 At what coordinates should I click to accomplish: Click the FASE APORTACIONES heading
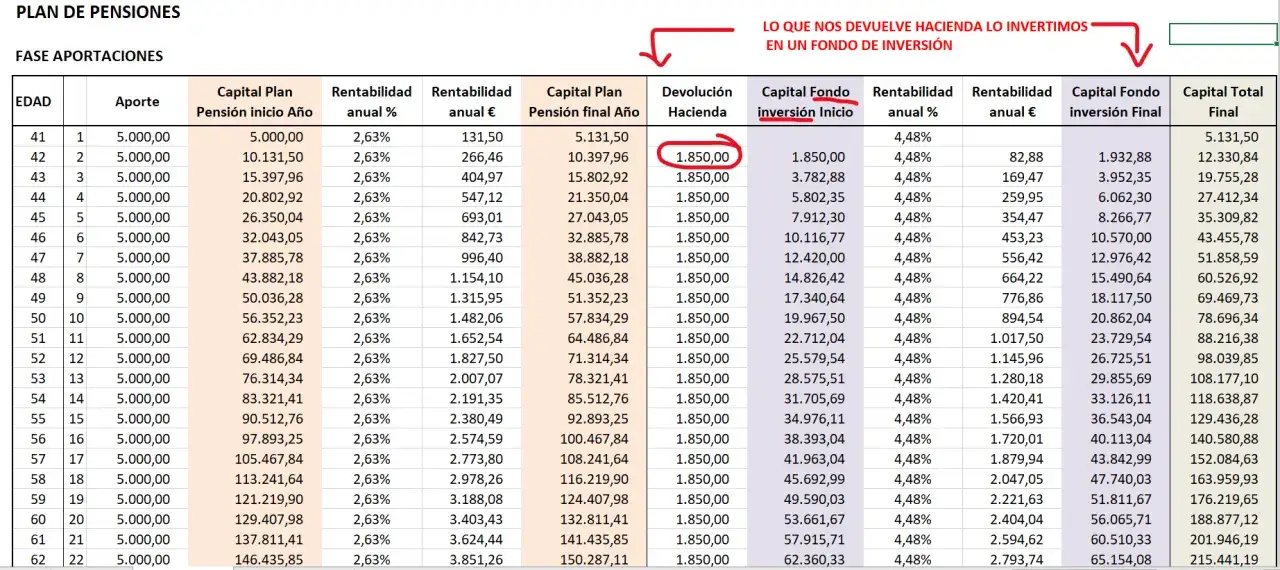90,56
